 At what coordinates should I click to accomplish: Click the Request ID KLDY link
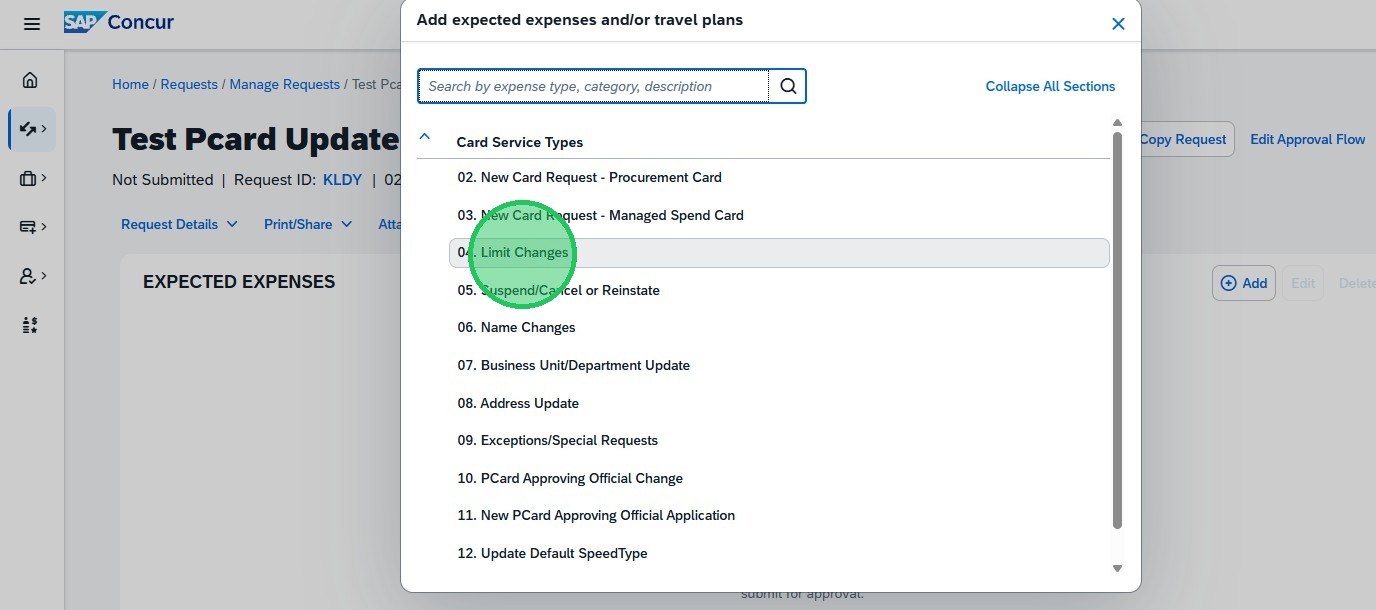point(342,180)
